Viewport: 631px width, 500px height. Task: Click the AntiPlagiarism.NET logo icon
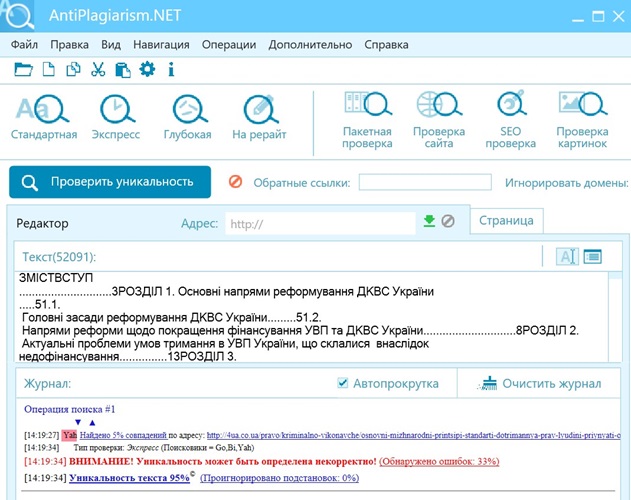pos(17,15)
